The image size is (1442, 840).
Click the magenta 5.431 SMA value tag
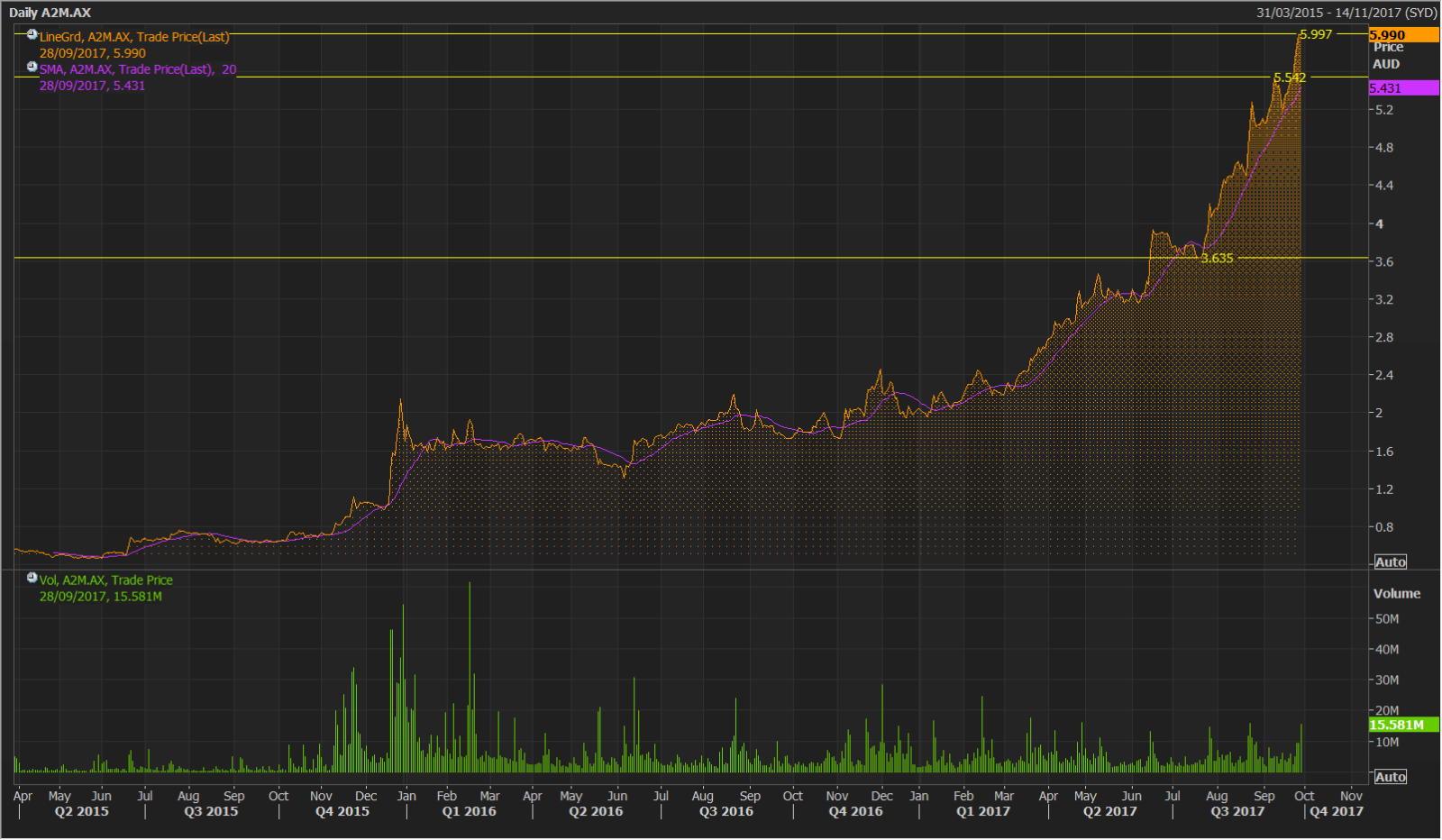[x=1403, y=87]
